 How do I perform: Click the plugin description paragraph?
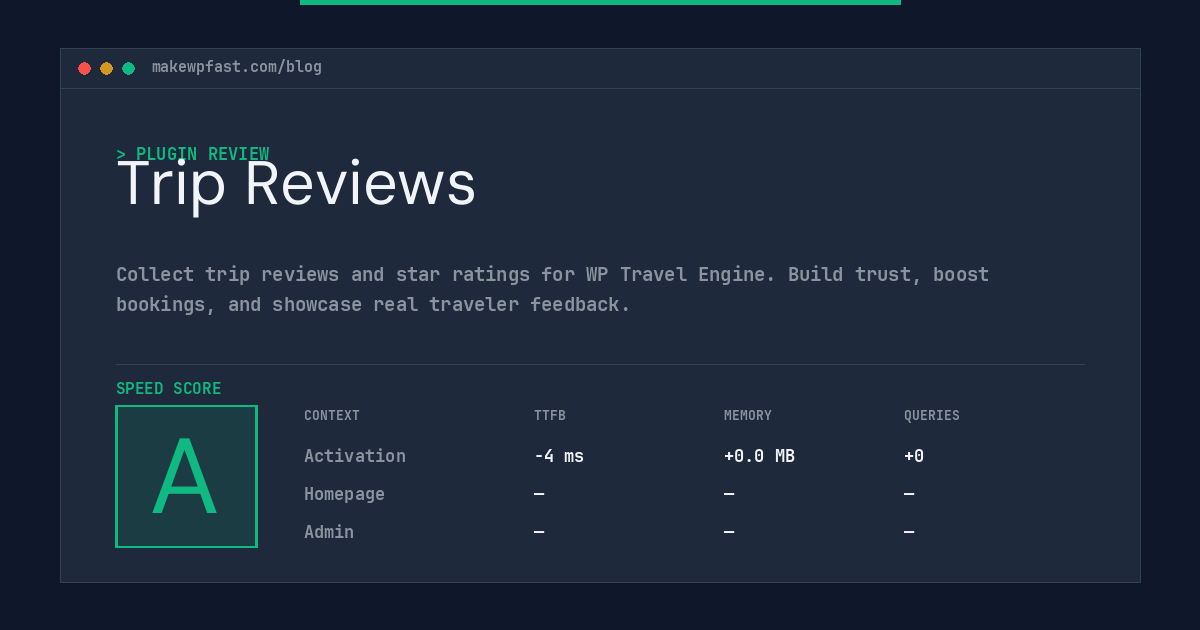(552, 289)
